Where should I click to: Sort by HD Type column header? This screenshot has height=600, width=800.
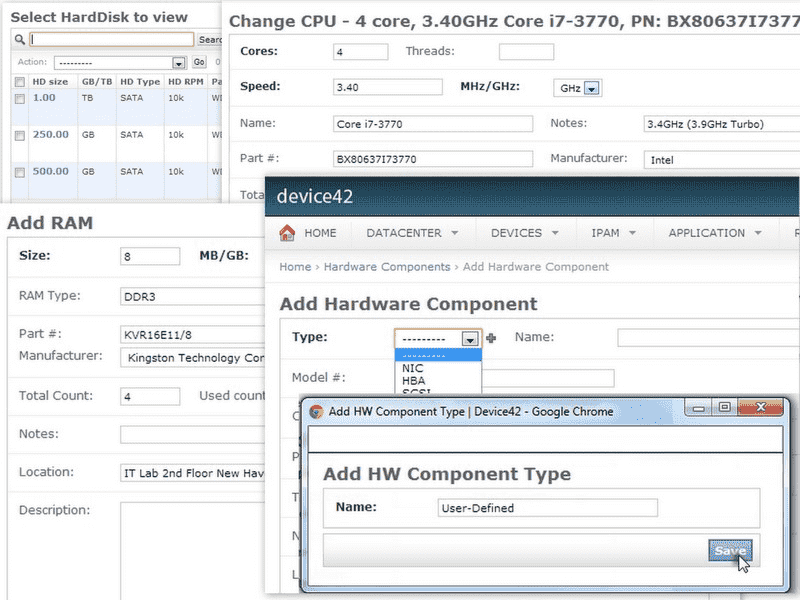click(x=140, y=82)
